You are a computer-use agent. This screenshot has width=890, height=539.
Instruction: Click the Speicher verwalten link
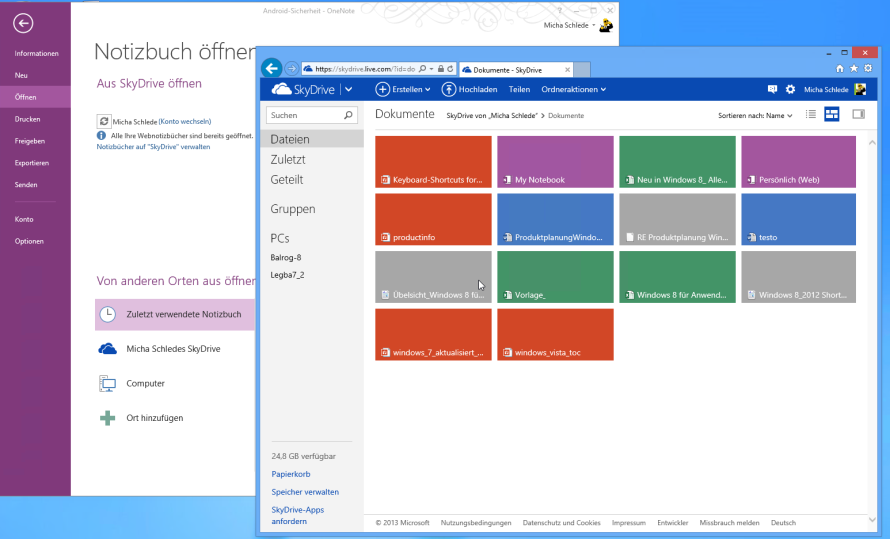305,492
